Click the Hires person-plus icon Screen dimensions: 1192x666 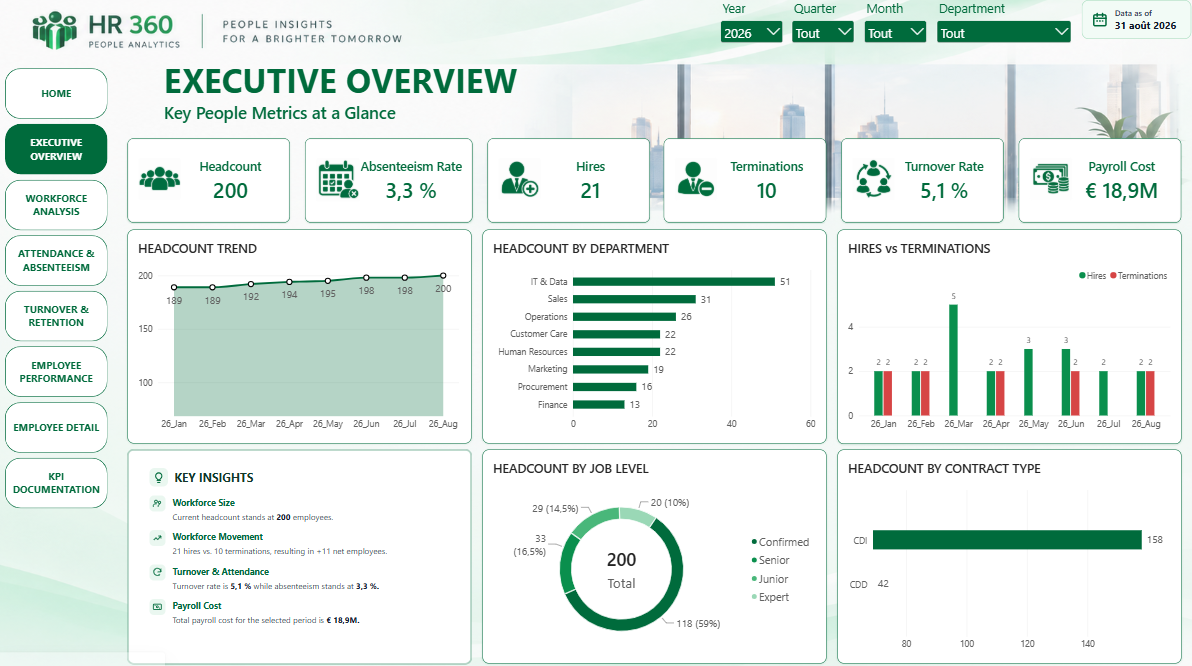[x=520, y=179]
